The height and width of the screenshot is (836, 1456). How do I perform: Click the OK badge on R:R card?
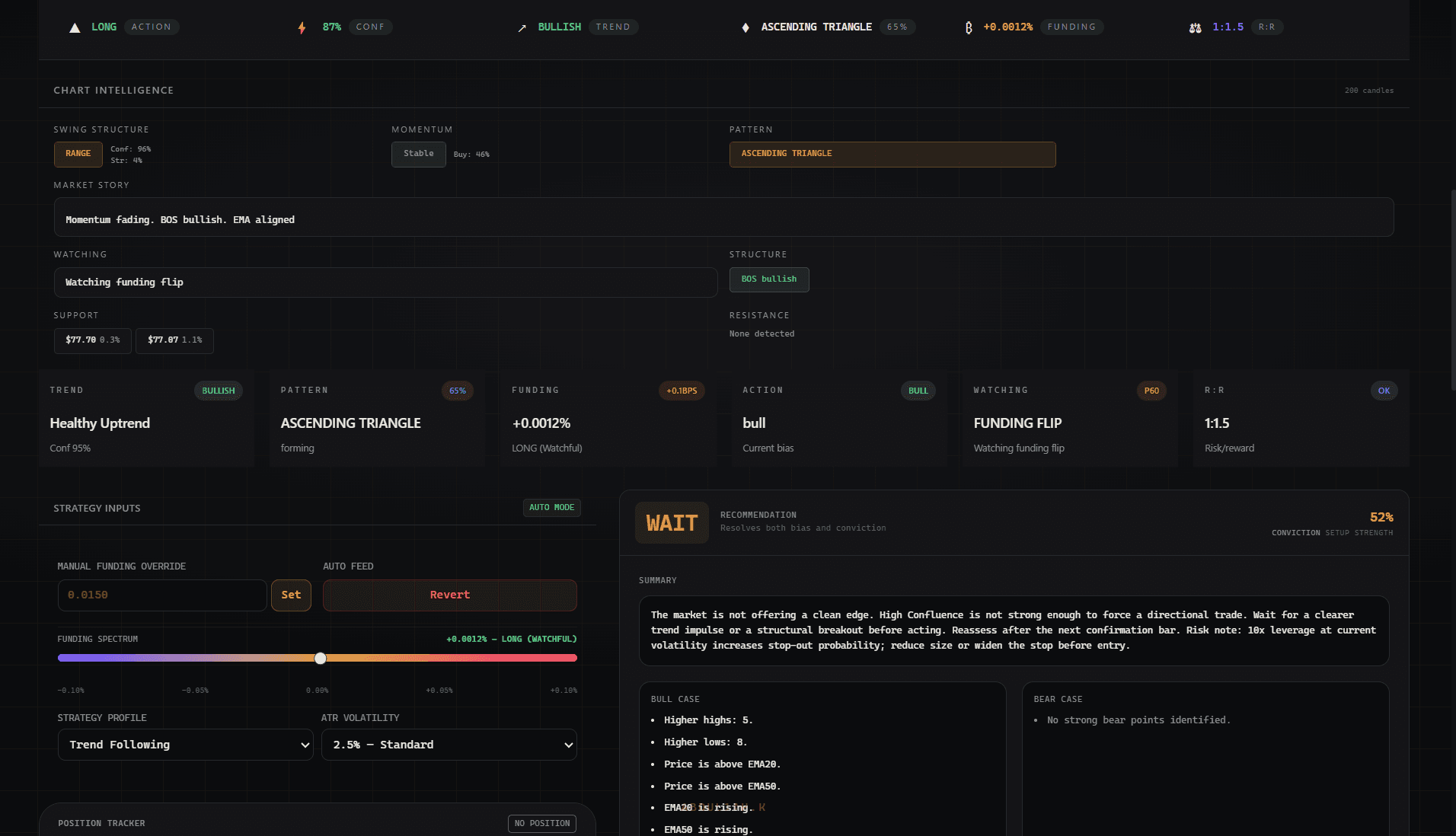pyautogui.click(x=1384, y=391)
